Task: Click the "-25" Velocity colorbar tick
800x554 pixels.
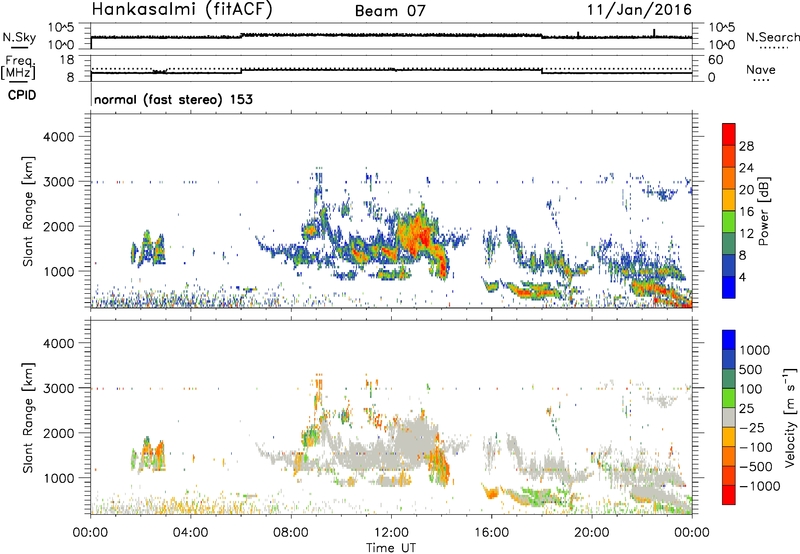Action: point(752,427)
